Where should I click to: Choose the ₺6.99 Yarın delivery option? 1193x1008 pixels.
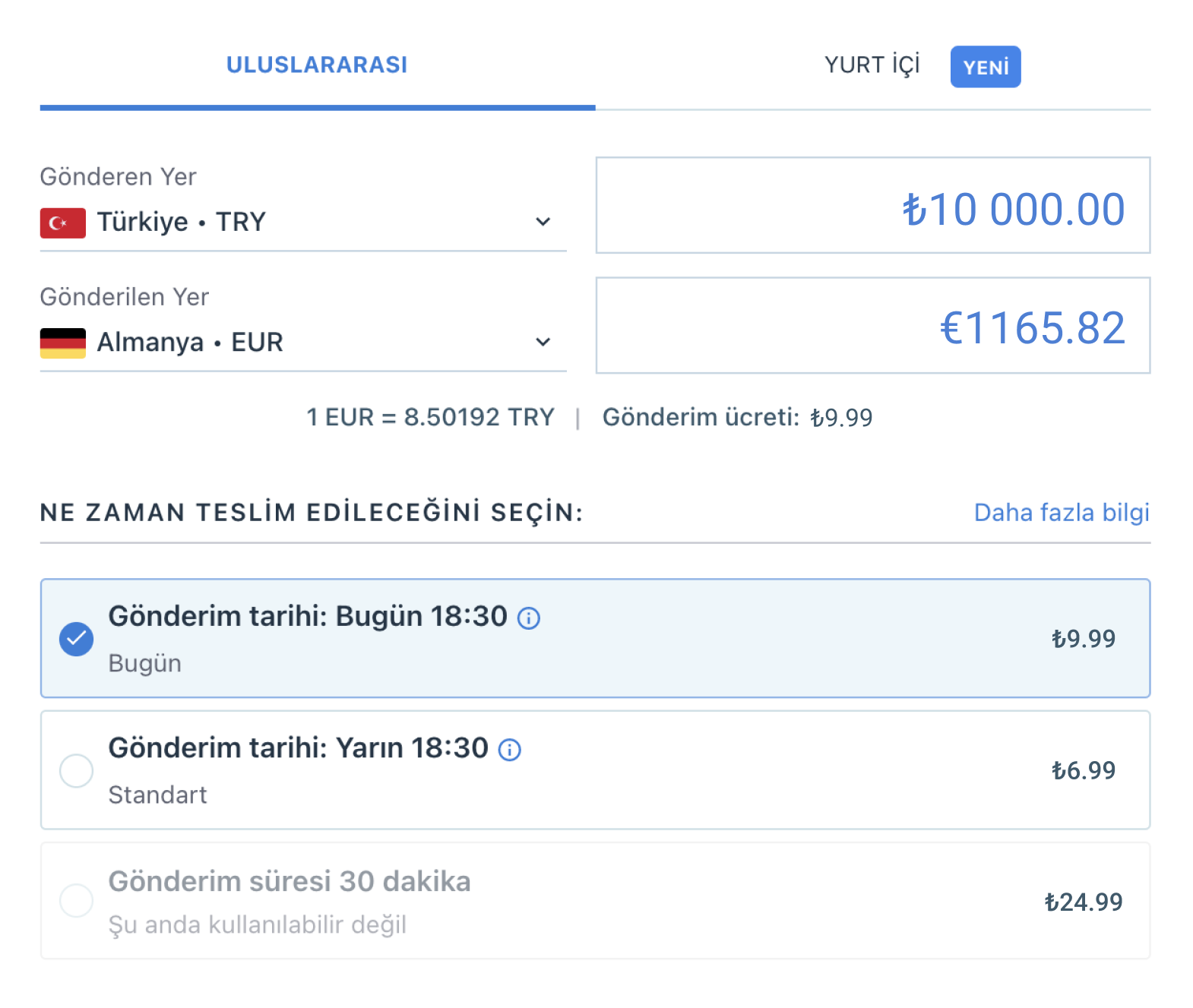595,770
